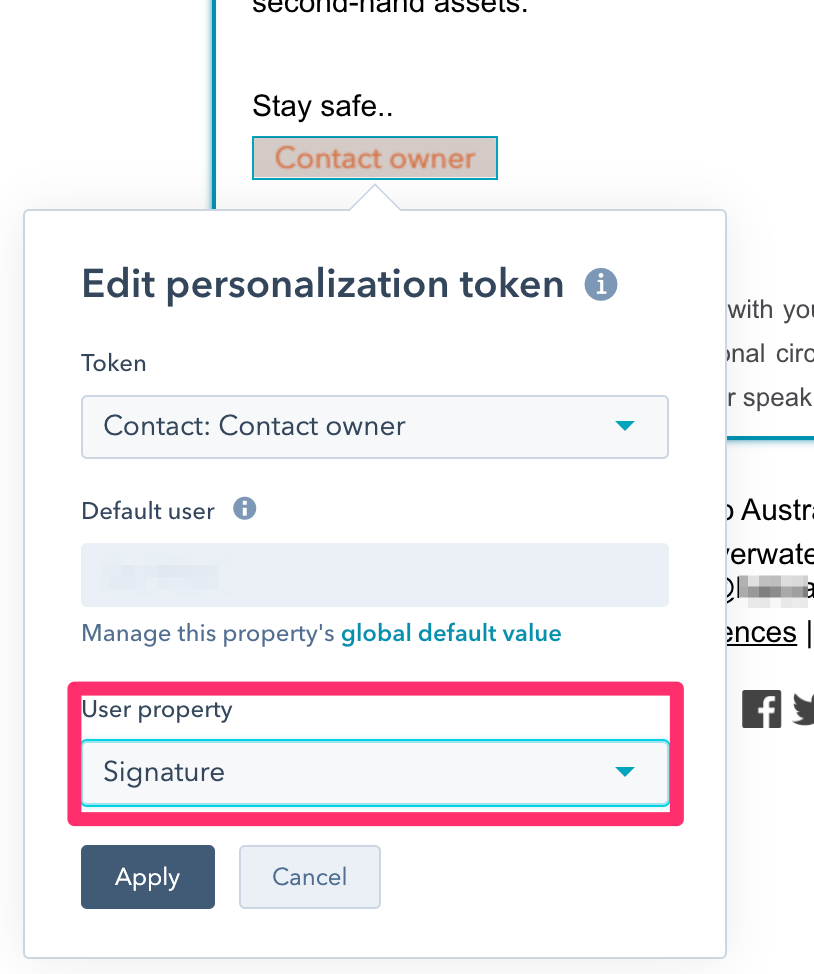Open the Signature user property dropdown
This screenshot has width=814, height=974.
click(x=375, y=772)
